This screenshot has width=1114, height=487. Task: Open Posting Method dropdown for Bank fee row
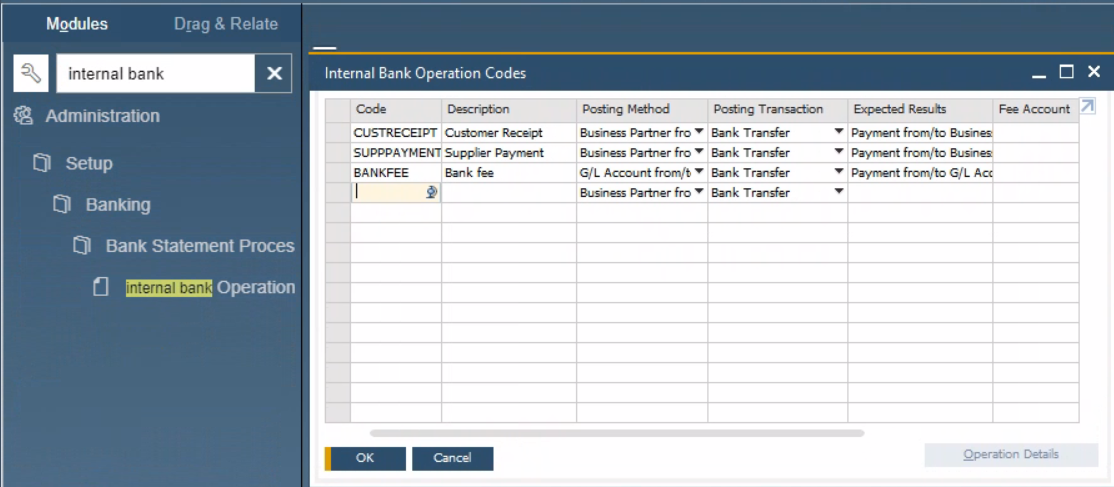(x=699, y=172)
